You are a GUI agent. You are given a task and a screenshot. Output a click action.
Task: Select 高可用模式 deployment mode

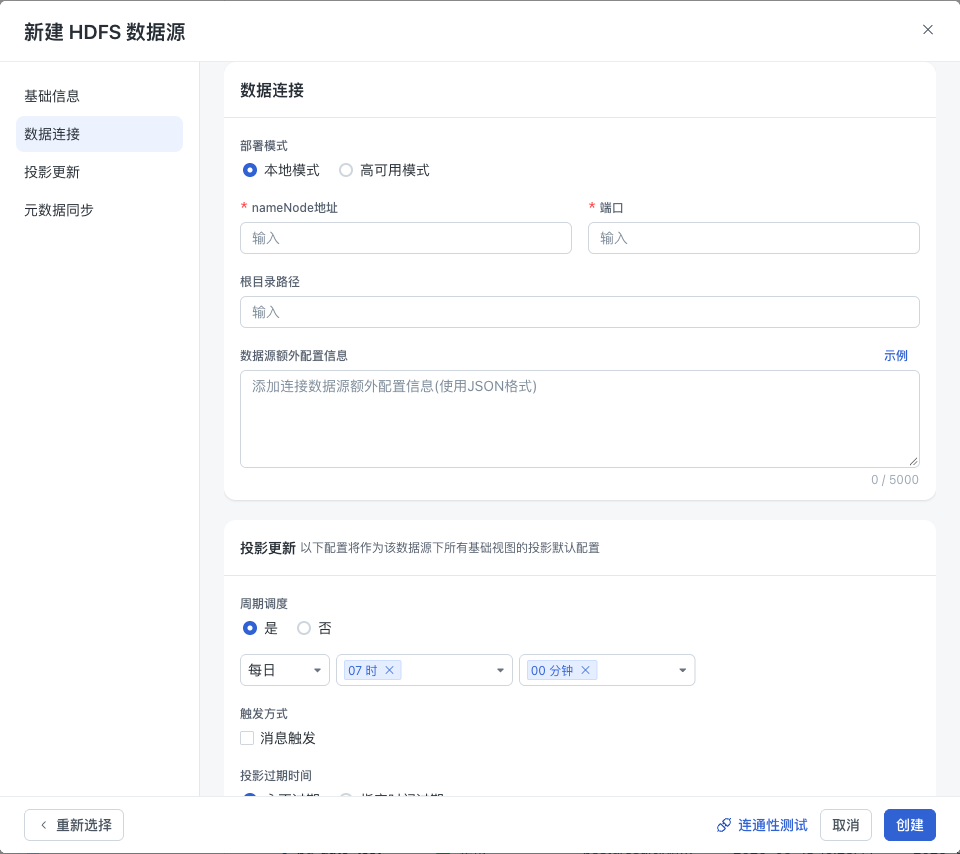[346, 170]
